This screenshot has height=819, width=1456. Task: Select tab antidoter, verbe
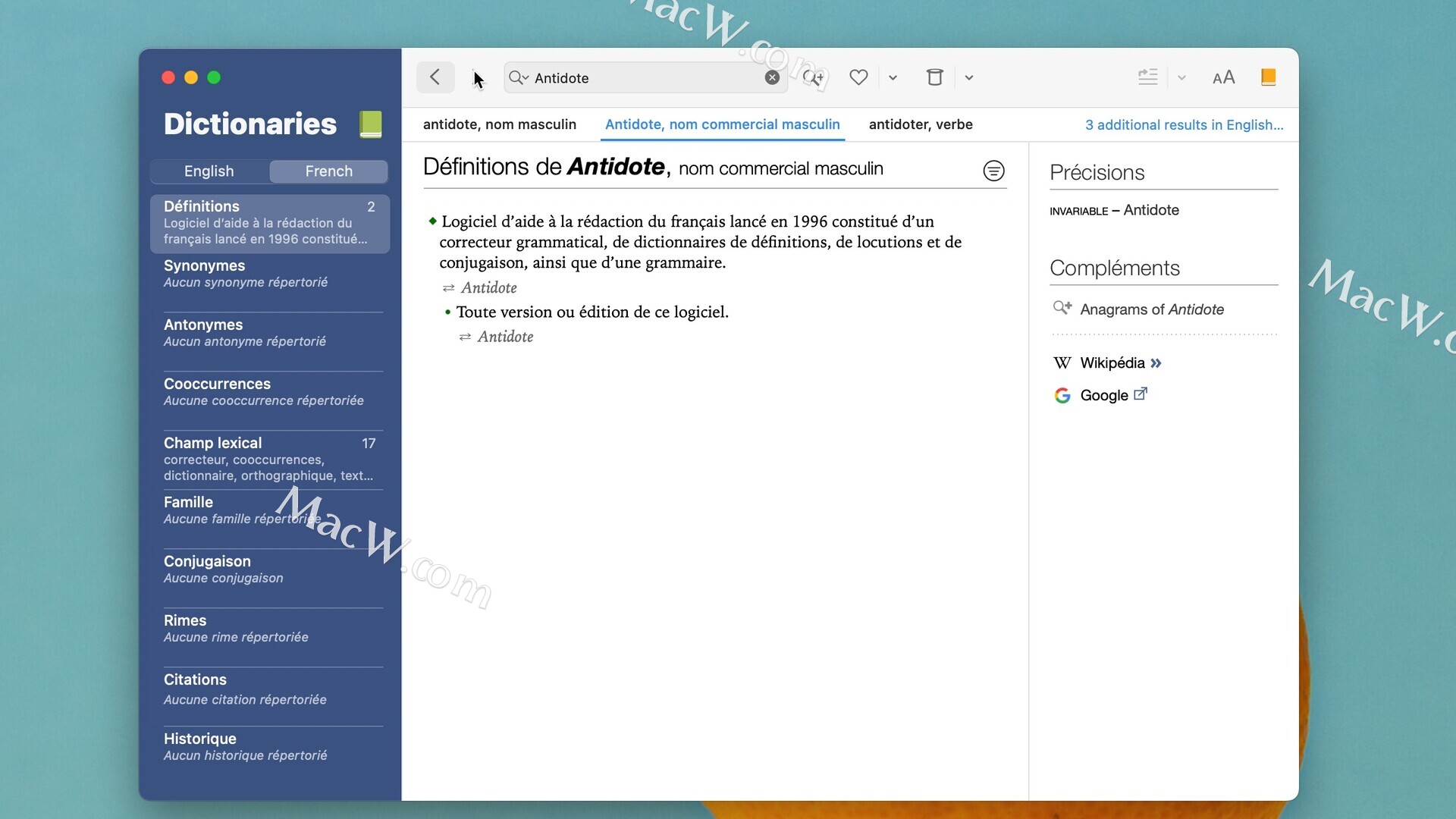coord(921,124)
